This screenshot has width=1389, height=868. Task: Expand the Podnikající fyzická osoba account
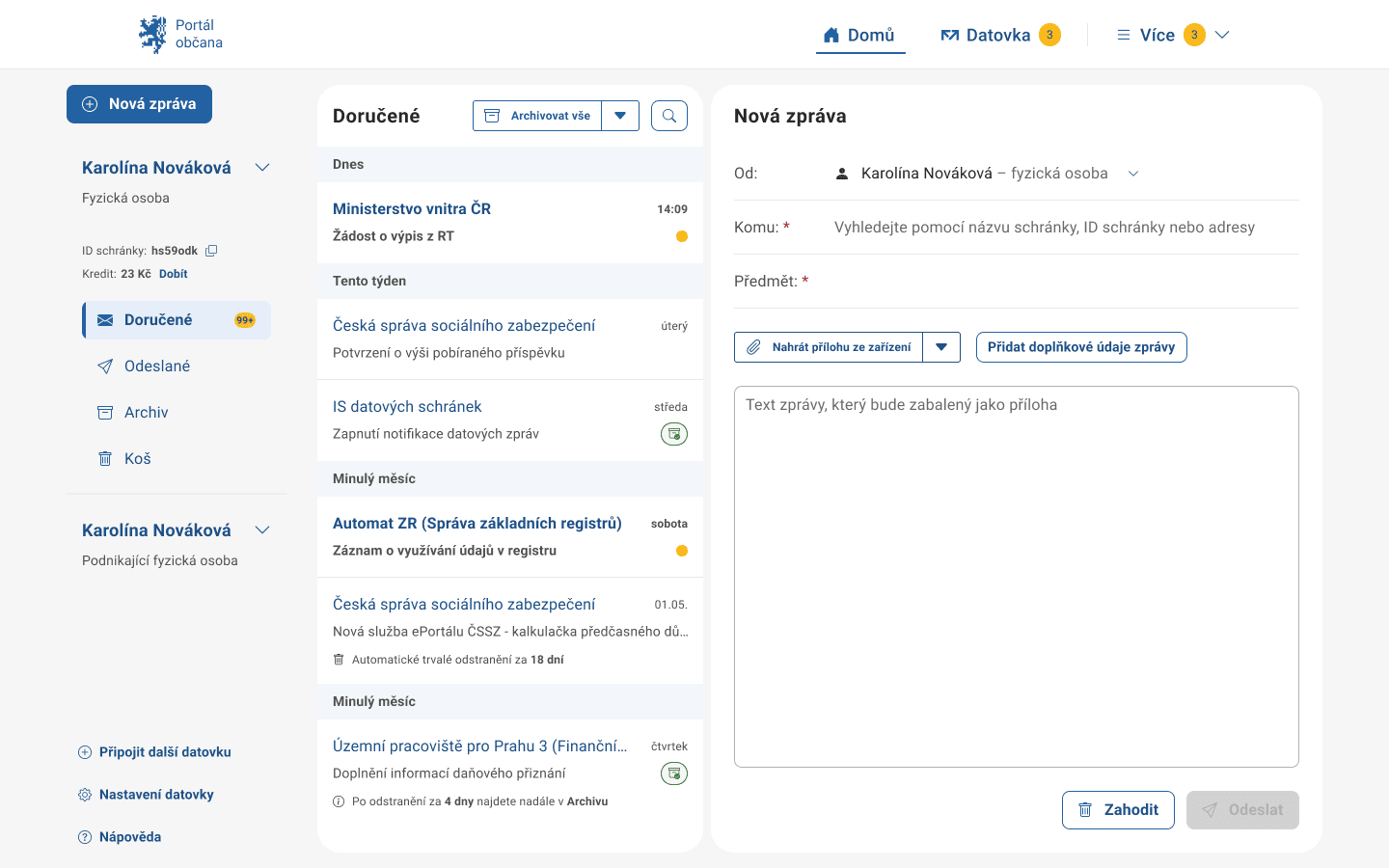262,530
